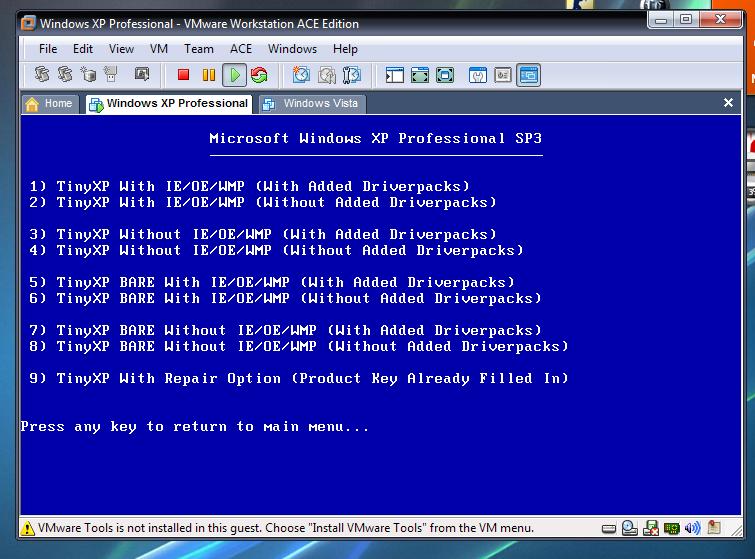Click the Microsoft Windows XP Professional SP3 heading

click(376, 139)
